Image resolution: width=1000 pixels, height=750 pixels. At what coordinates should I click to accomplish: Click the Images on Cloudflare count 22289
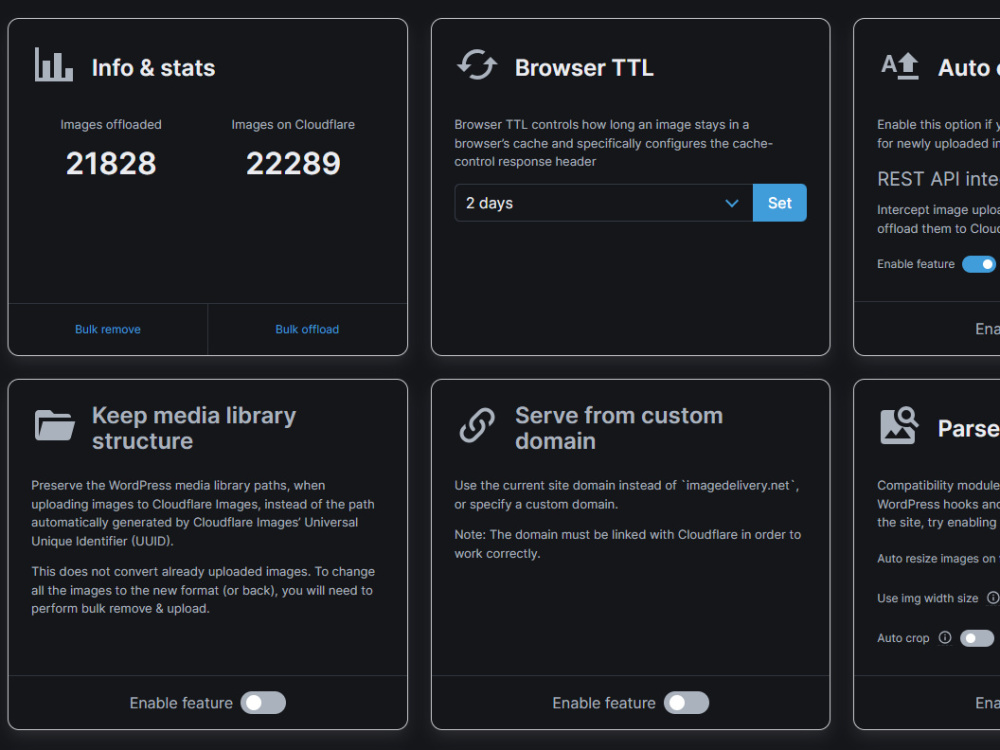293,163
